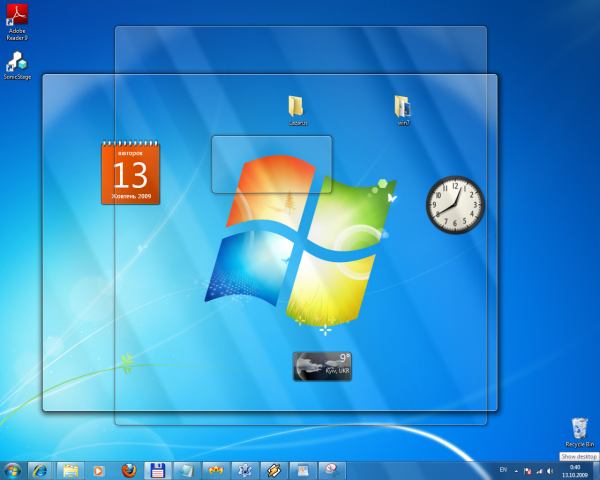The height and width of the screenshot is (480, 600).
Task: Open the gear icon application on taskbar
Action: pyautogui.click(x=245, y=470)
